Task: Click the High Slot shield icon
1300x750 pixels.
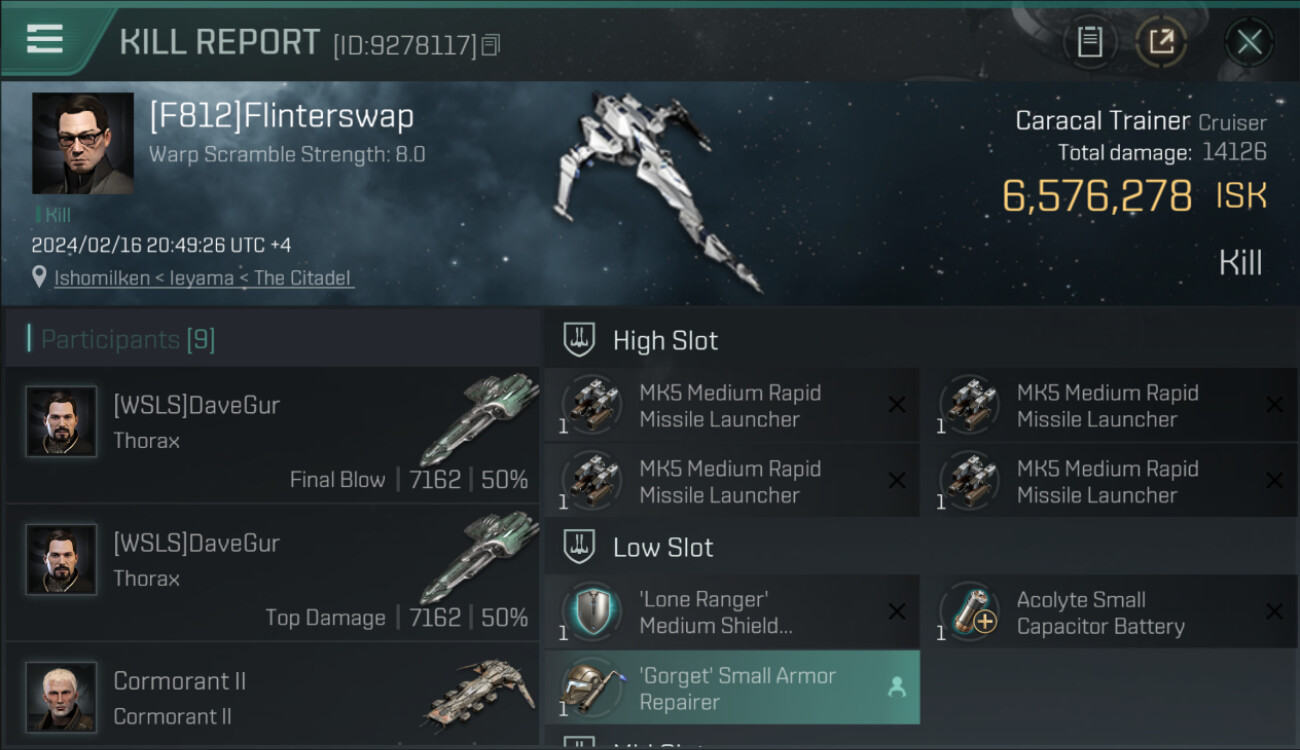Action: 579,340
